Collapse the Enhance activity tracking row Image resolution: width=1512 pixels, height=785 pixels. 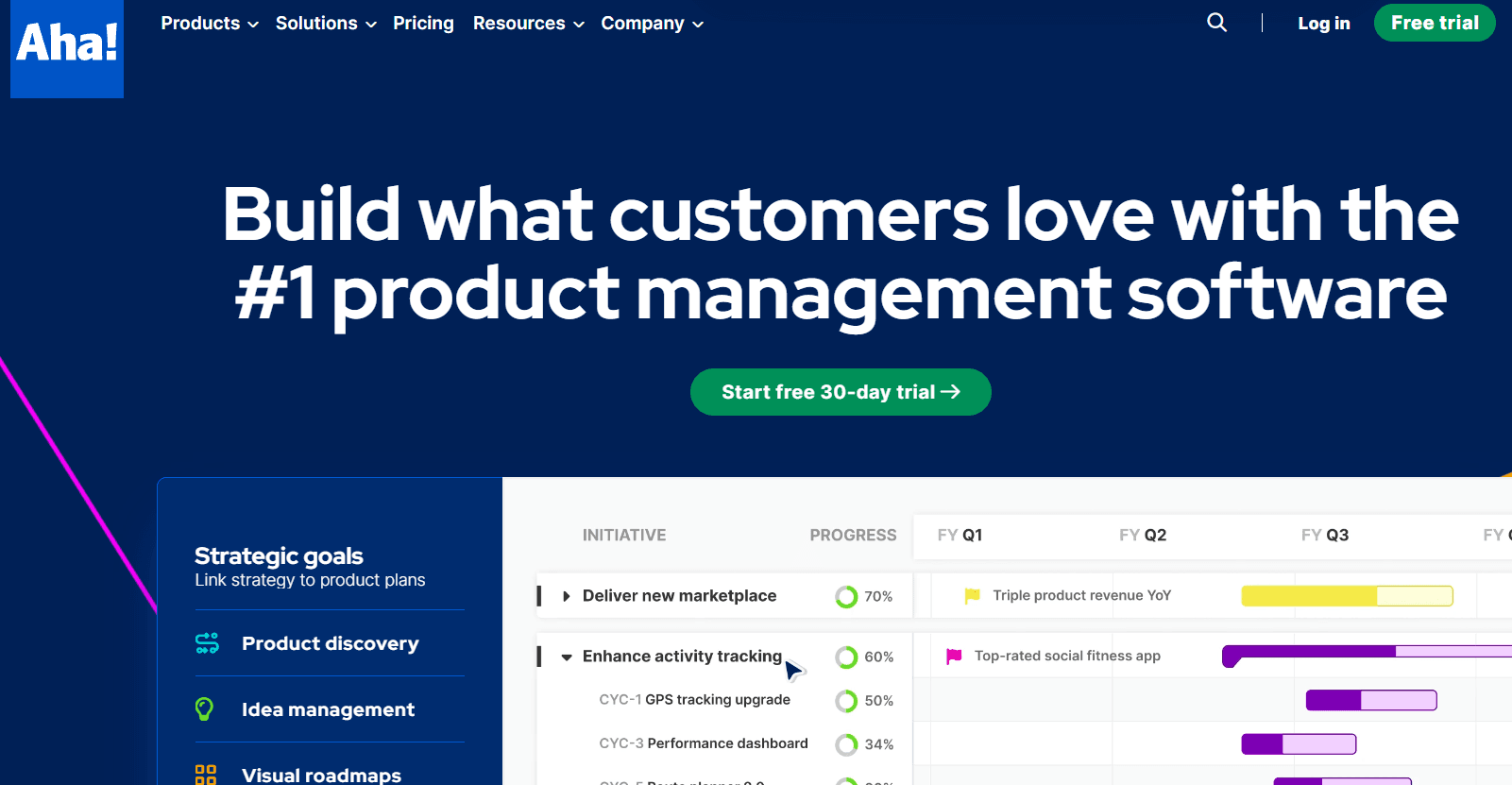(567, 657)
